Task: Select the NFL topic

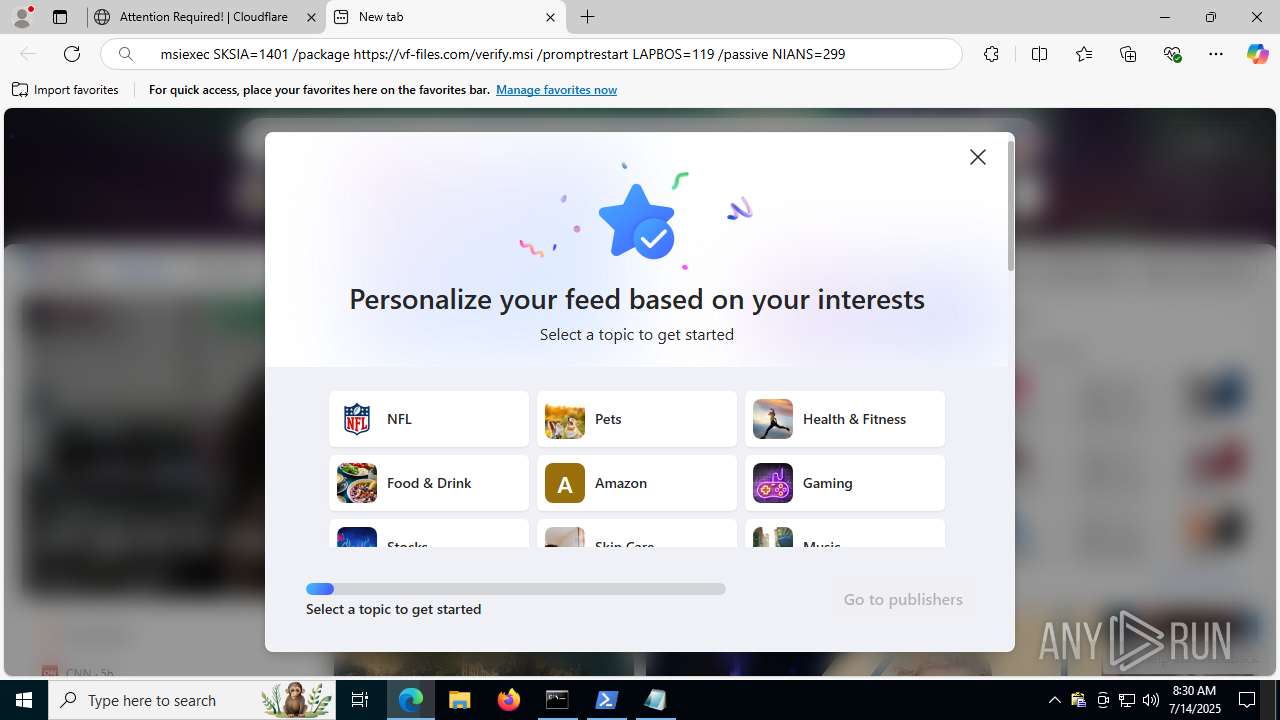Action: tap(429, 419)
